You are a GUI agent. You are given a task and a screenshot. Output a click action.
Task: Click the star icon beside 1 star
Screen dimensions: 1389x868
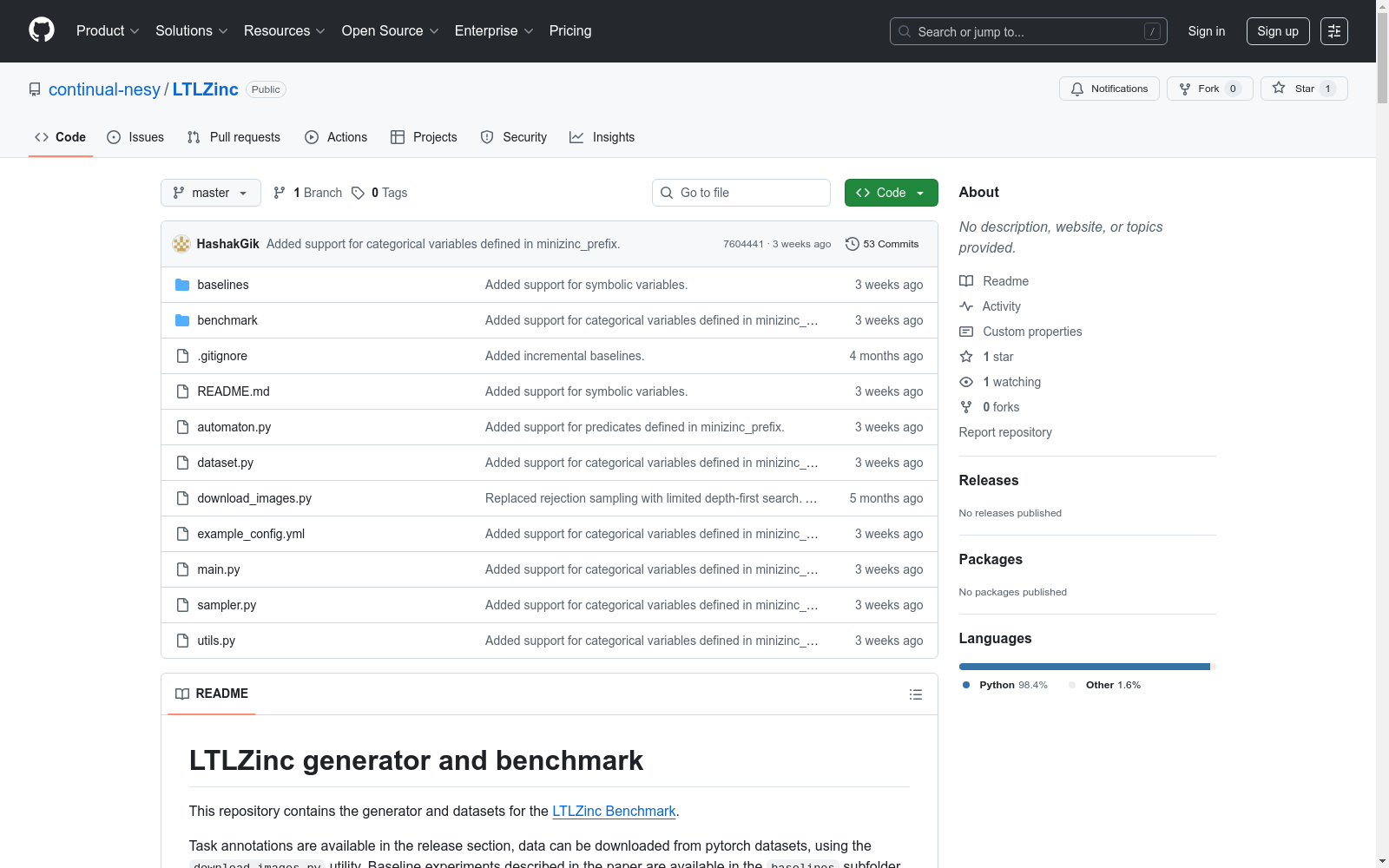(966, 357)
